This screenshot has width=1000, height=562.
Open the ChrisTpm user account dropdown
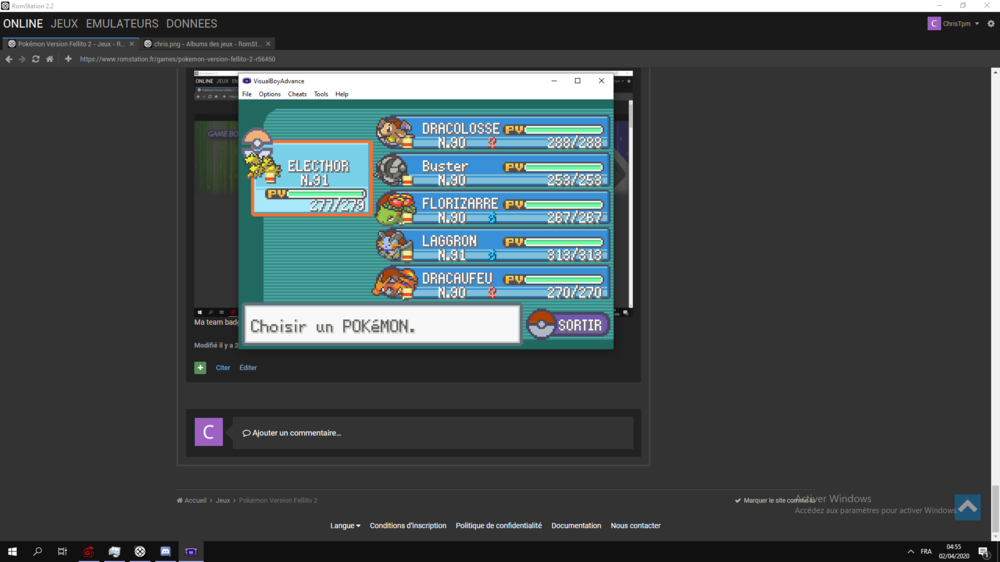[x=954, y=24]
